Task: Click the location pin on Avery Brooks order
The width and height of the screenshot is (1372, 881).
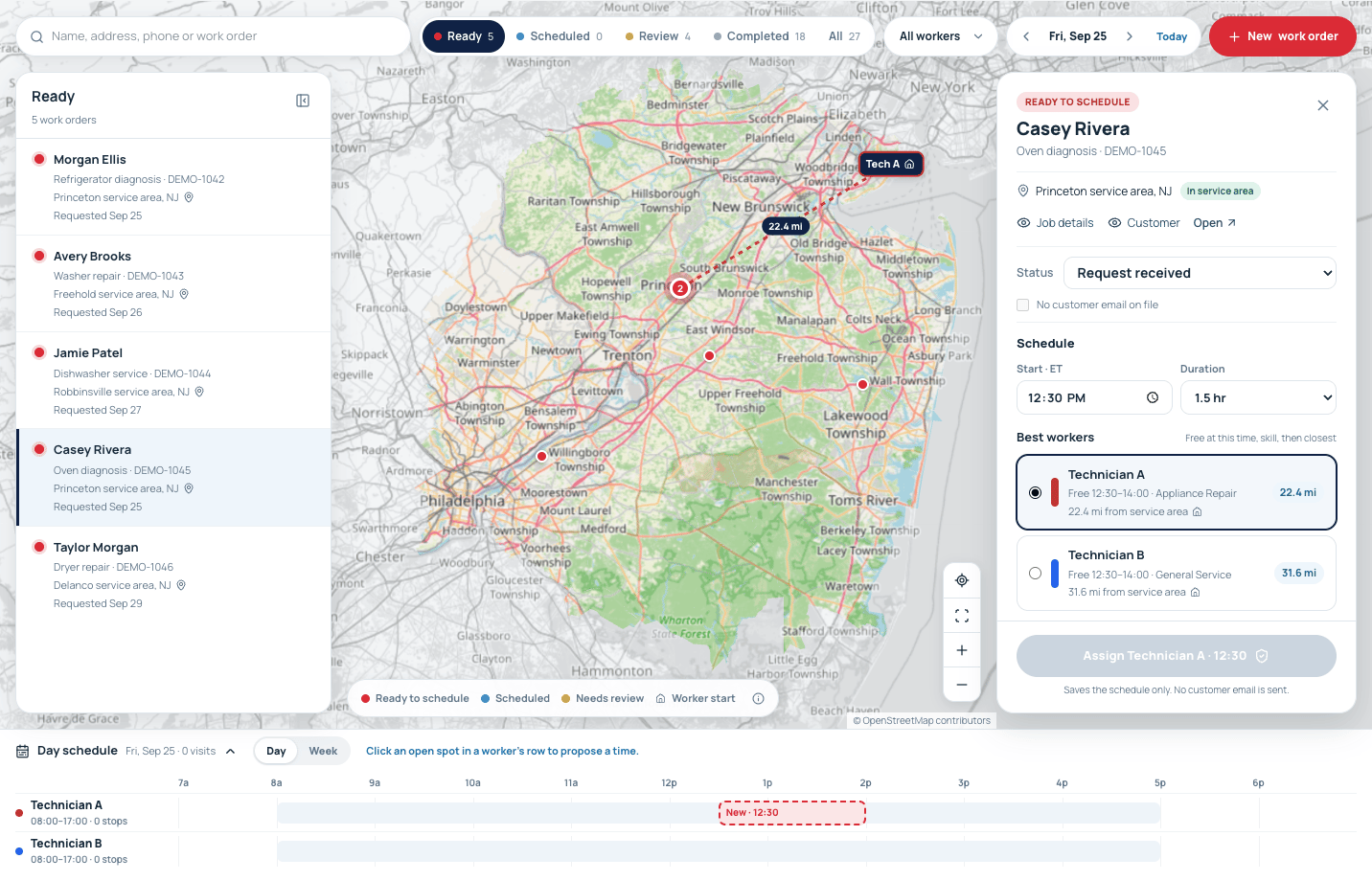Action: click(184, 294)
